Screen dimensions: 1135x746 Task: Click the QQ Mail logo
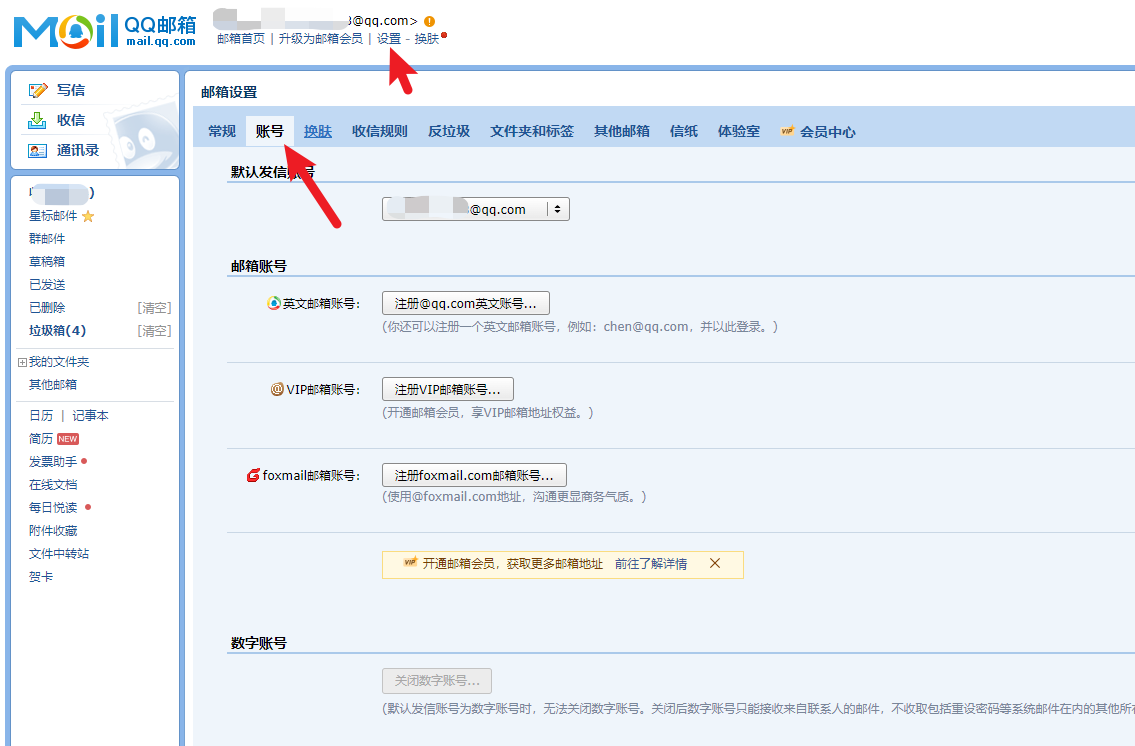point(104,30)
